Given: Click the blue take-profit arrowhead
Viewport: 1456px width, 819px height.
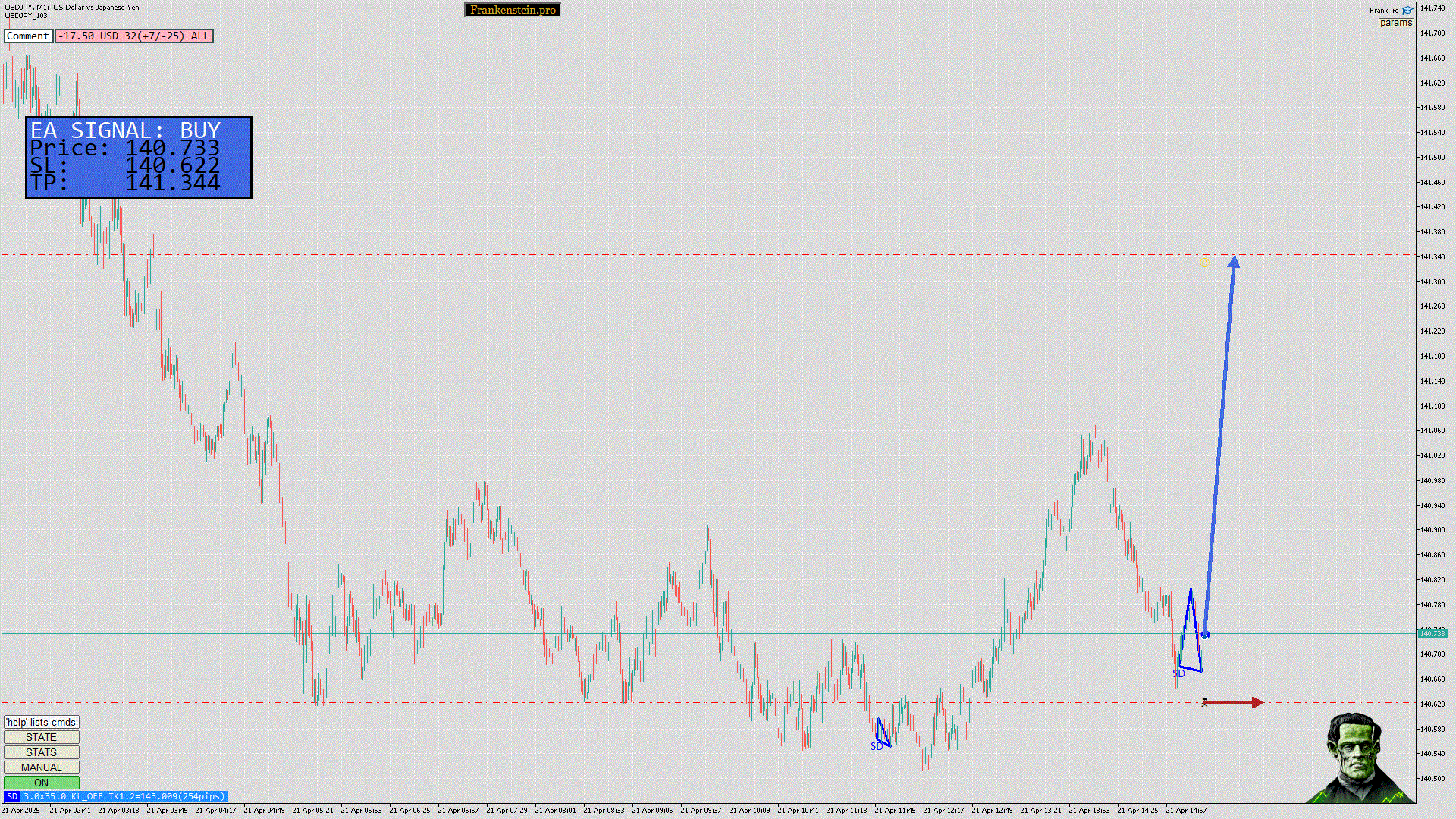Looking at the screenshot, I should (x=1234, y=262).
